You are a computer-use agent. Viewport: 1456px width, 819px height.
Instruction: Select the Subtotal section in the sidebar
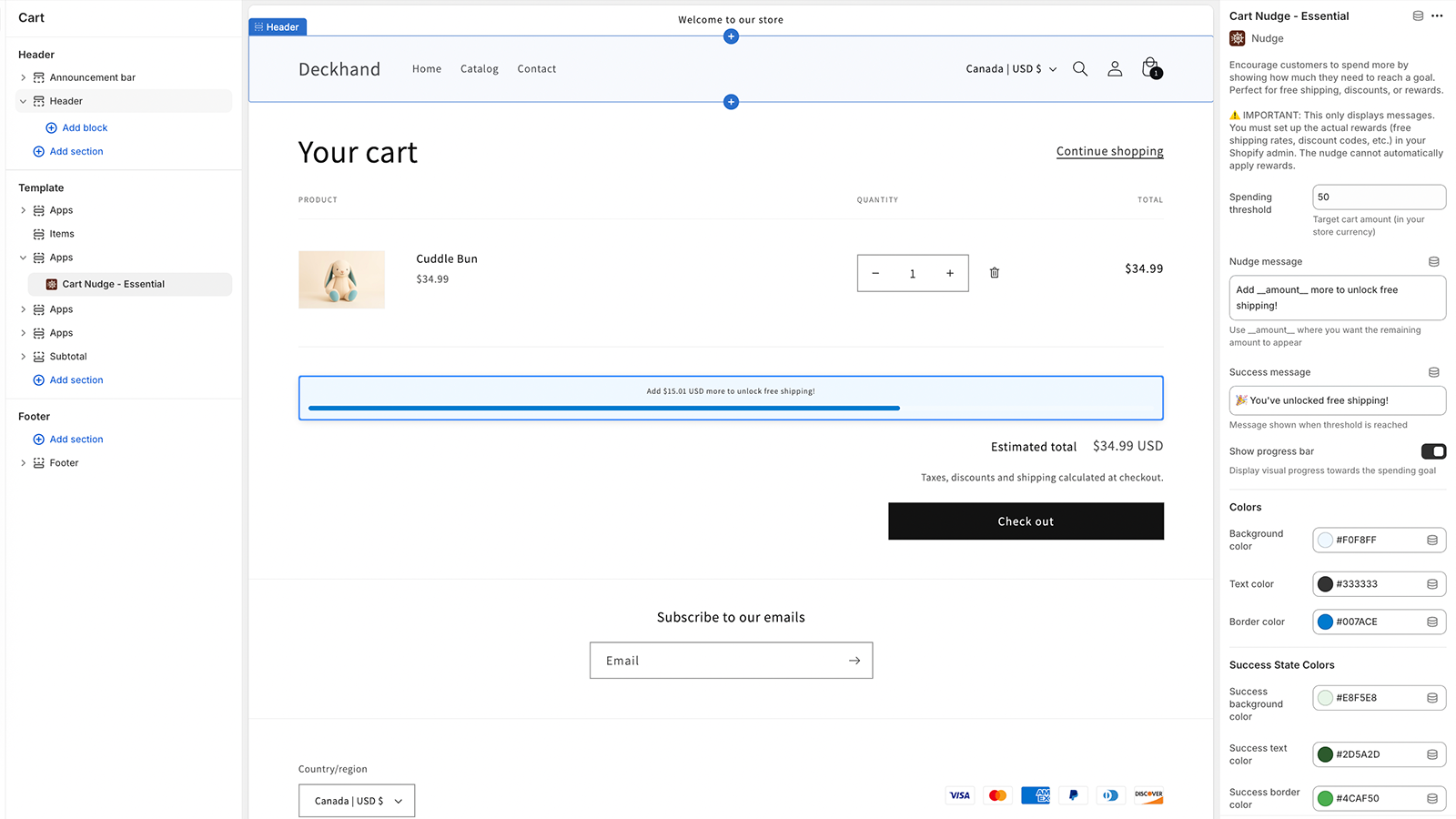pyautogui.click(x=68, y=357)
